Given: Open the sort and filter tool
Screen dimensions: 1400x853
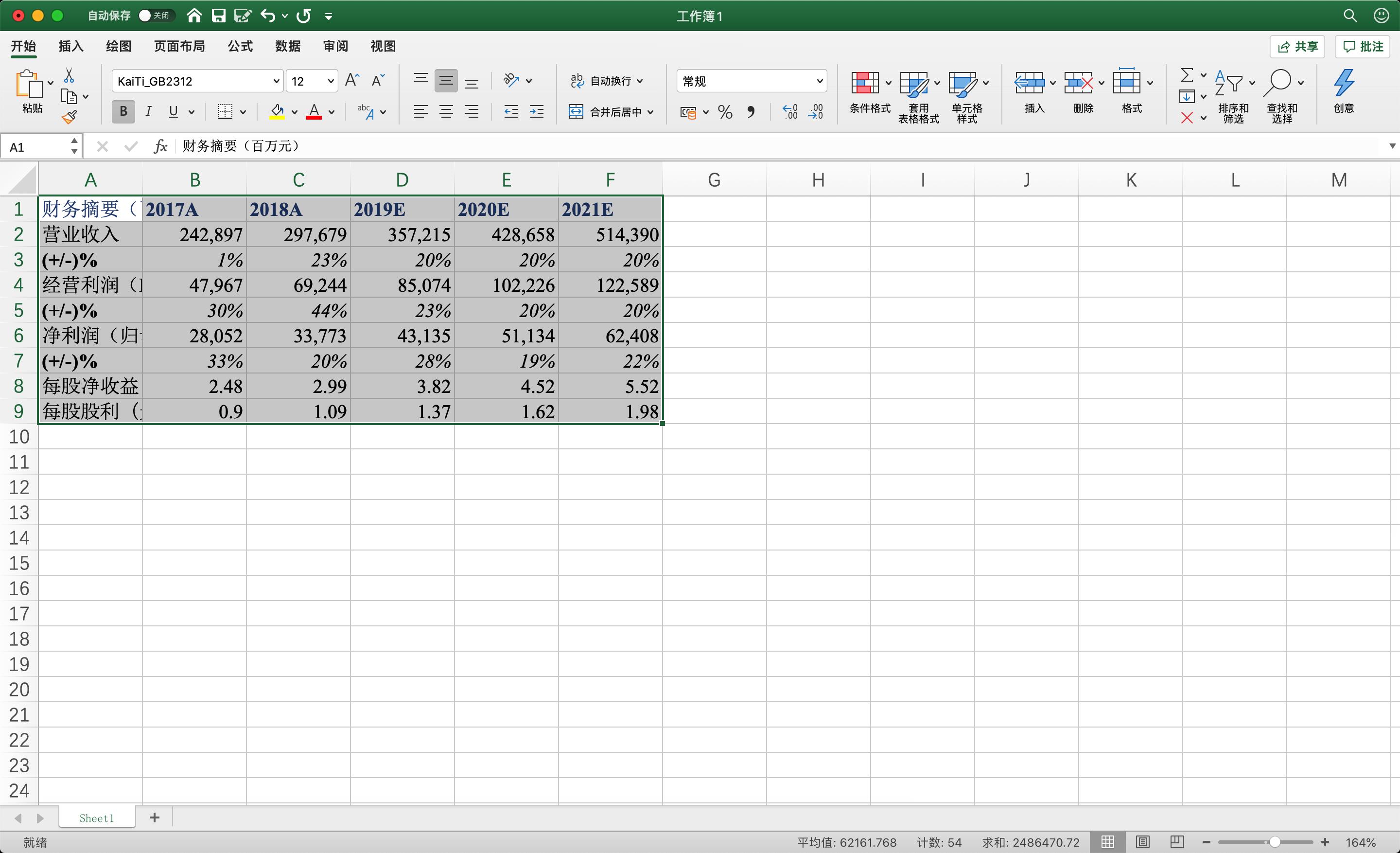Looking at the screenshot, I should tap(1231, 85).
